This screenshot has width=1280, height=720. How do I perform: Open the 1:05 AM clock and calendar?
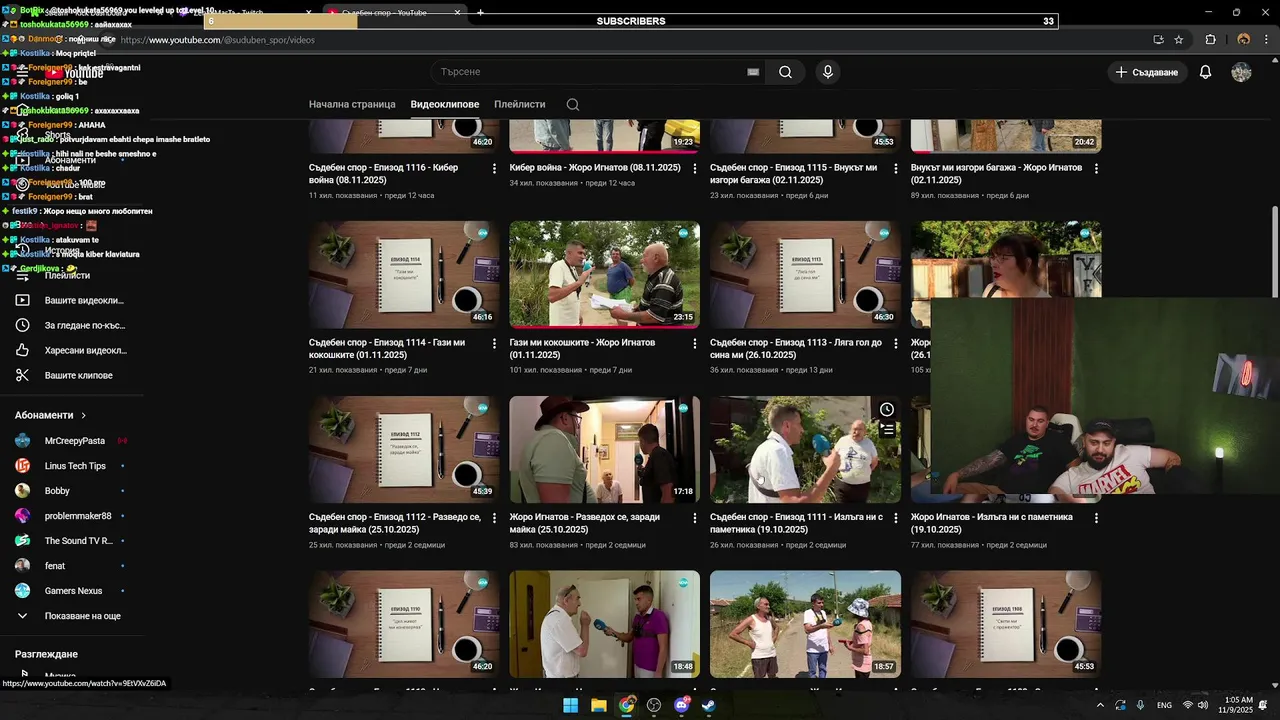(x=1238, y=705)
